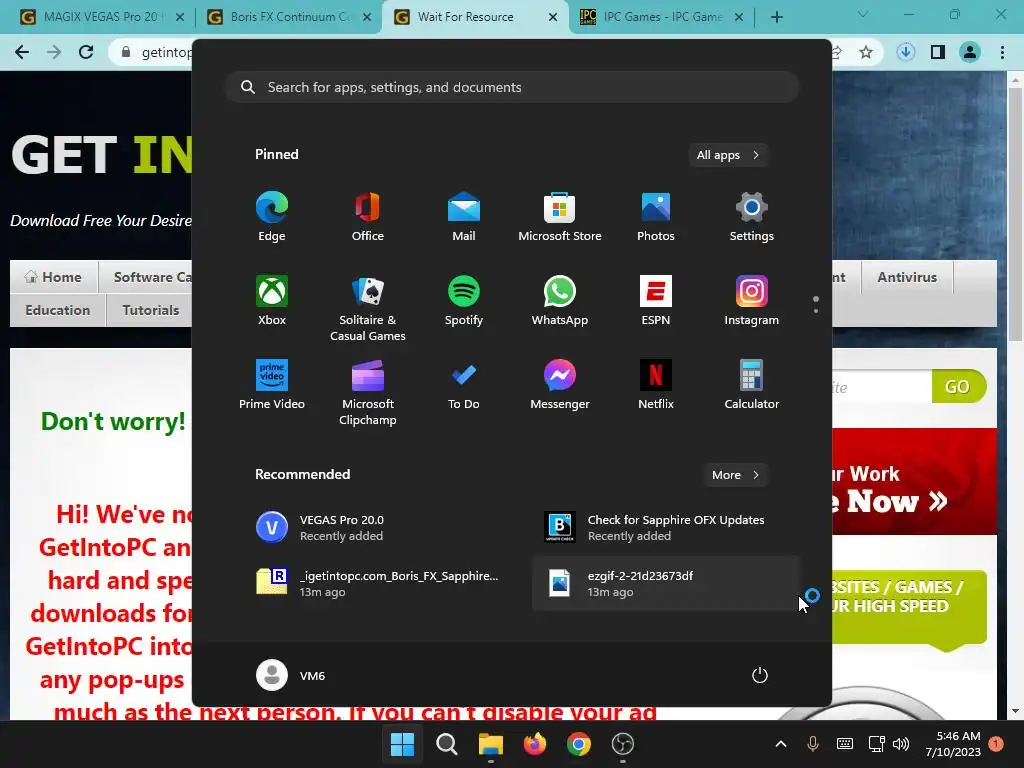Open the Edge pinned app
Viewport: 1024px width, 768px height.
(x=272, y=217)
